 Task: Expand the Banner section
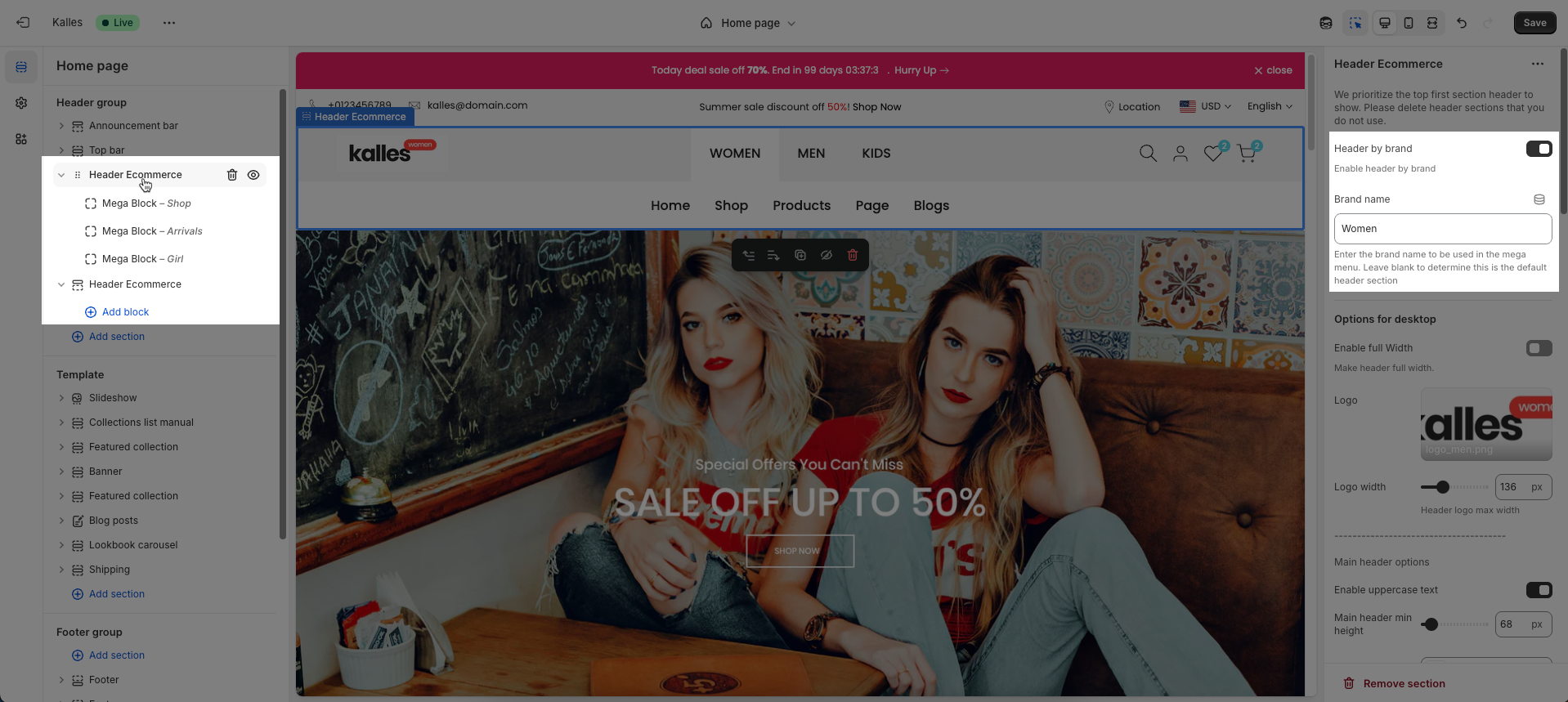[x=61, y=472]
